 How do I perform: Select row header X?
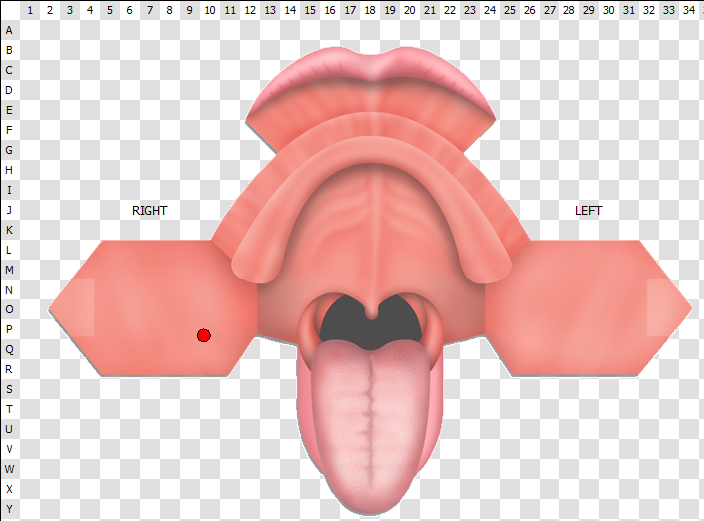tap(9, 489)
